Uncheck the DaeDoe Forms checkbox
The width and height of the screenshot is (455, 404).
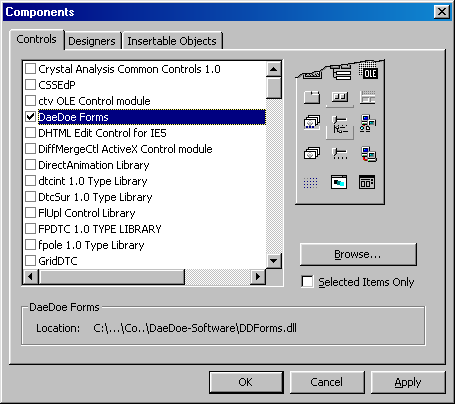[x=30, y=117]
